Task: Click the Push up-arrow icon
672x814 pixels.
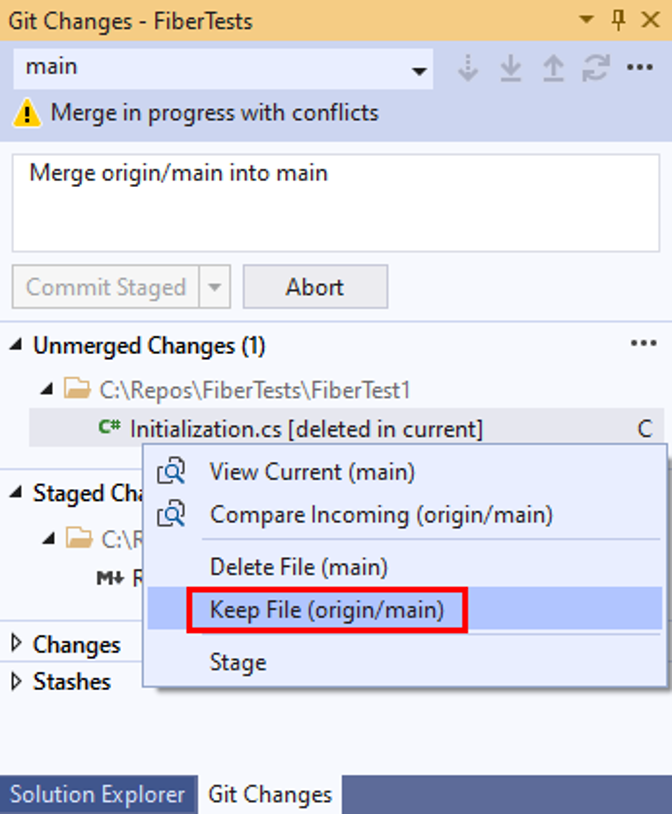Action: [553, 68]
